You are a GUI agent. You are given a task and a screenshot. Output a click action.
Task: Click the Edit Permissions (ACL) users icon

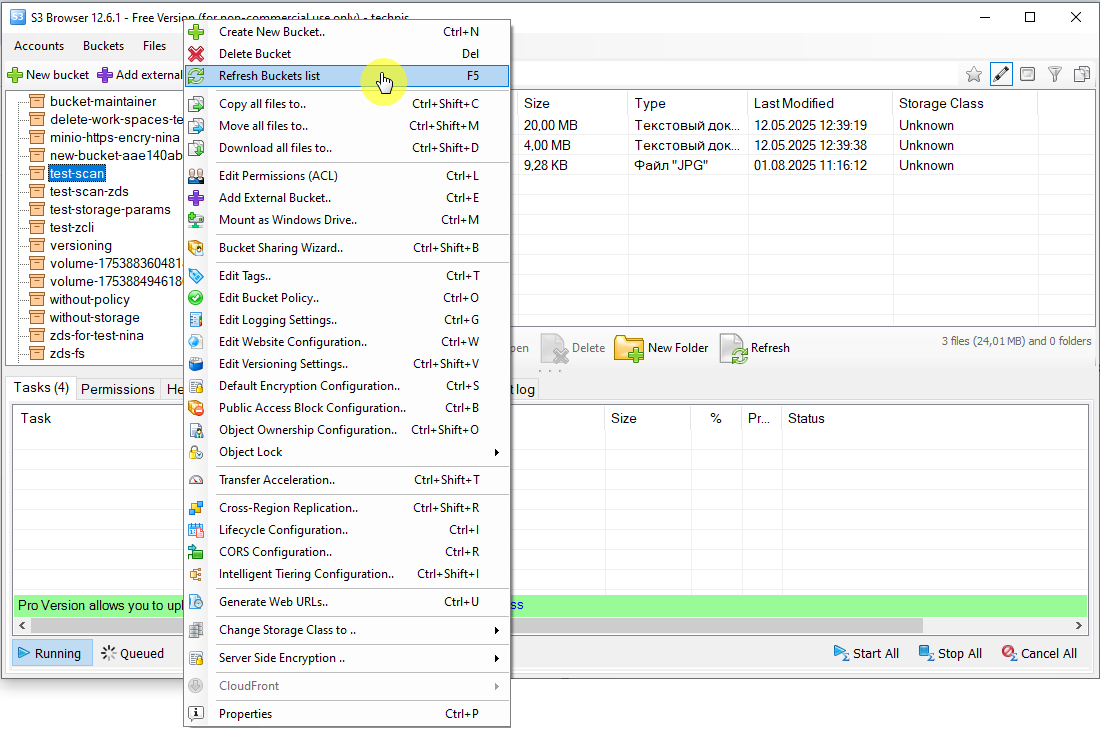click(x=196, y=176)
